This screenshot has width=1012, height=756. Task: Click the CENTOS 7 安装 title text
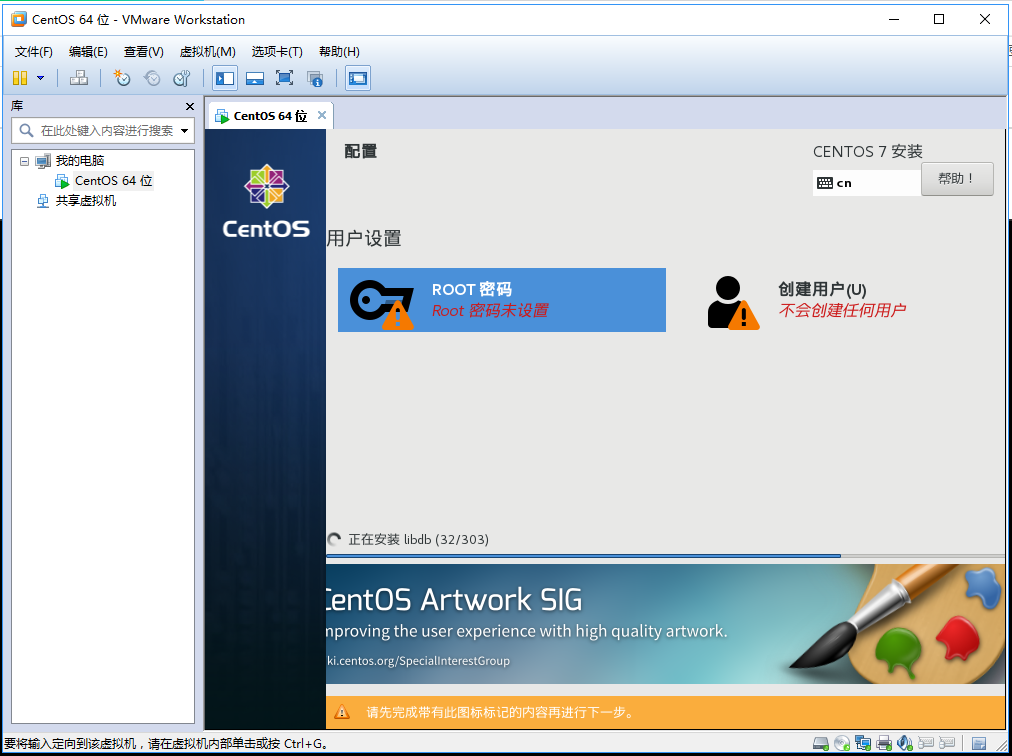pyautogui.click(x=867, y=152)
